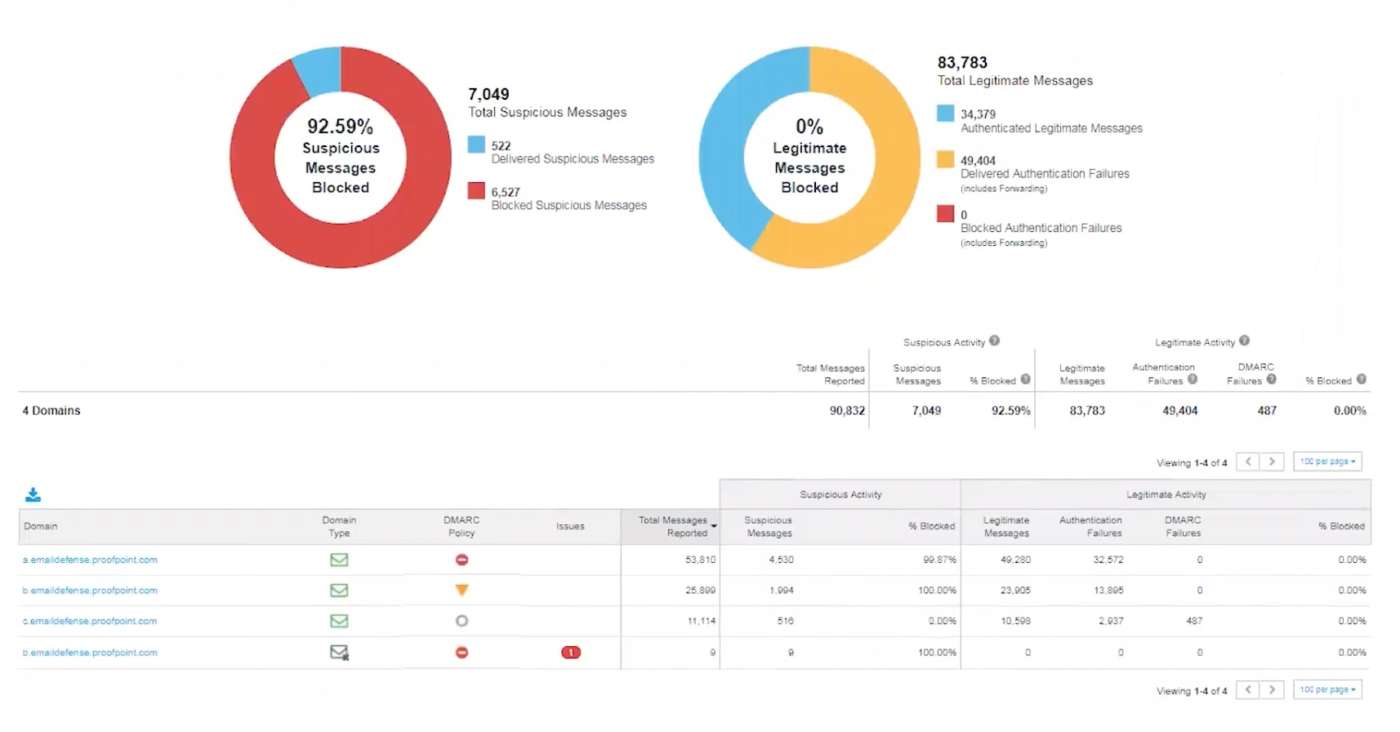Go to previous page using bottom pagination arrow

[x=1248, y=690]
